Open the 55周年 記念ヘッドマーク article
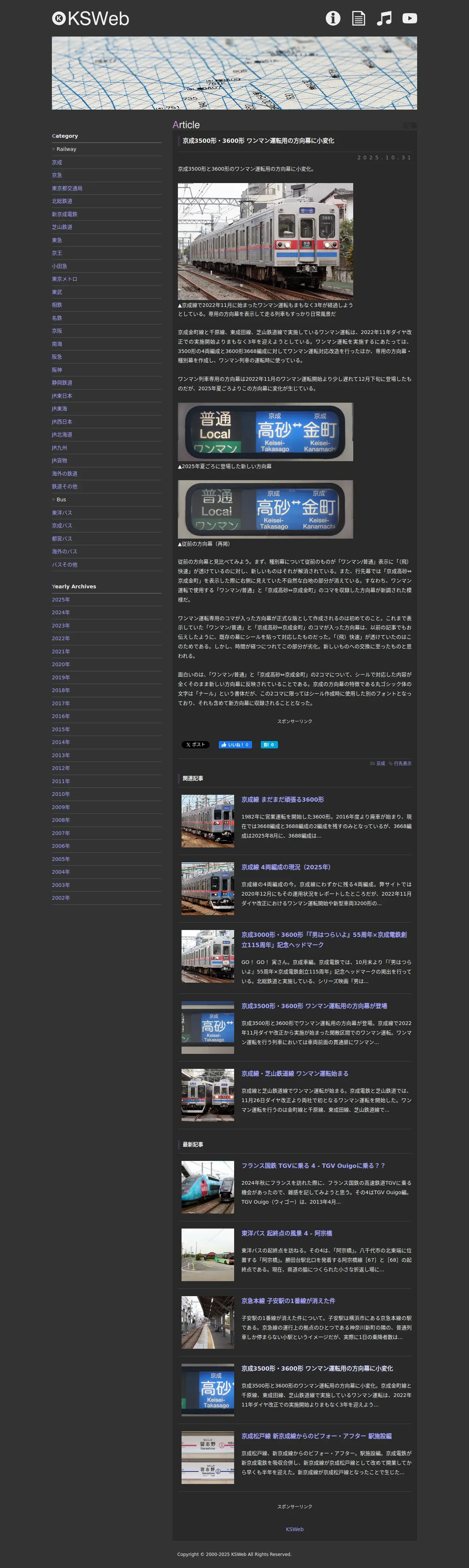Screen dimensions: 469x1568 coord(324,939)
